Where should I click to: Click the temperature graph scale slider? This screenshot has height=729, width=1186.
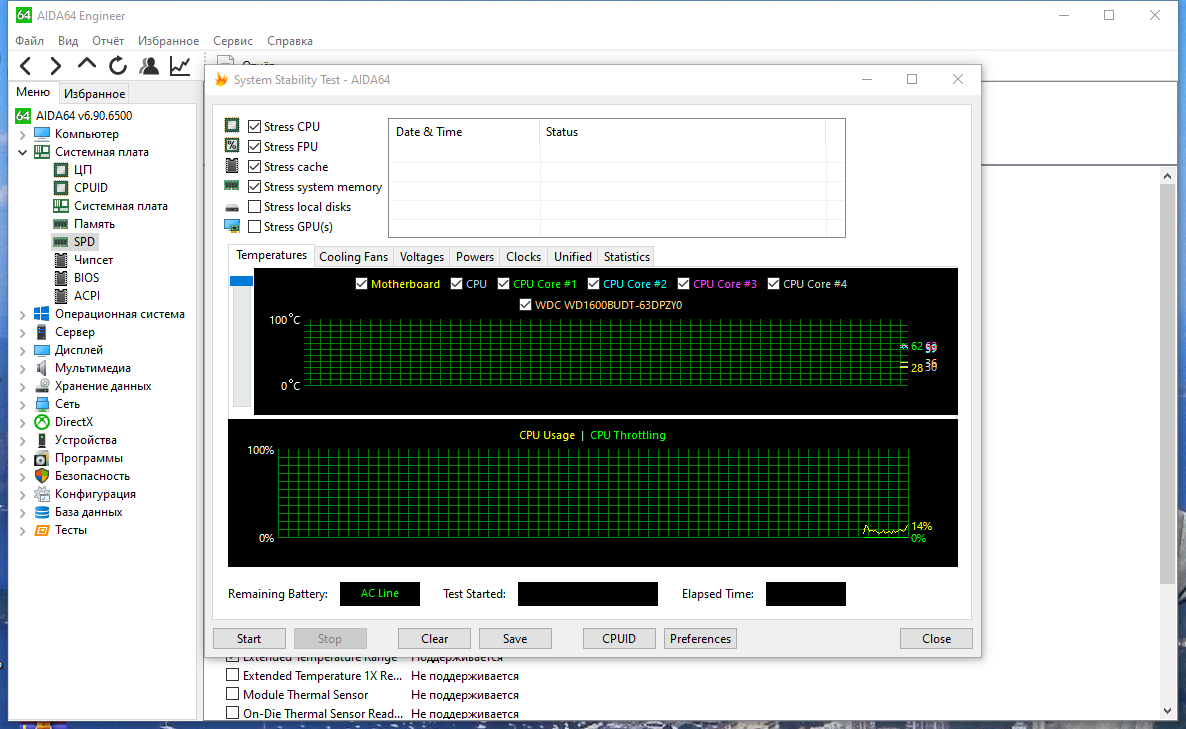click(x=241, y=281)
